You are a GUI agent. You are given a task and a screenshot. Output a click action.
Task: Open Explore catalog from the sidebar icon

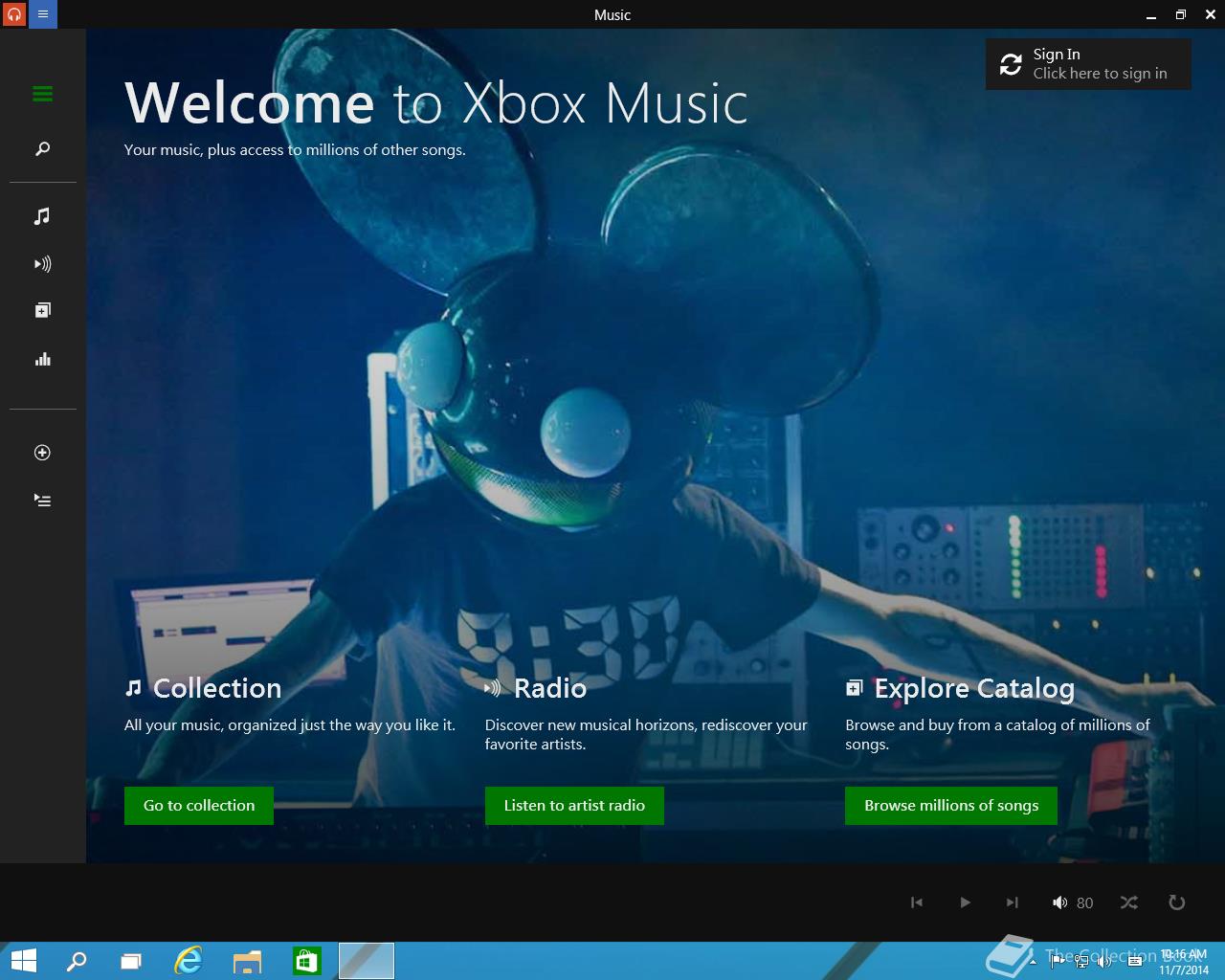(42, 310)
